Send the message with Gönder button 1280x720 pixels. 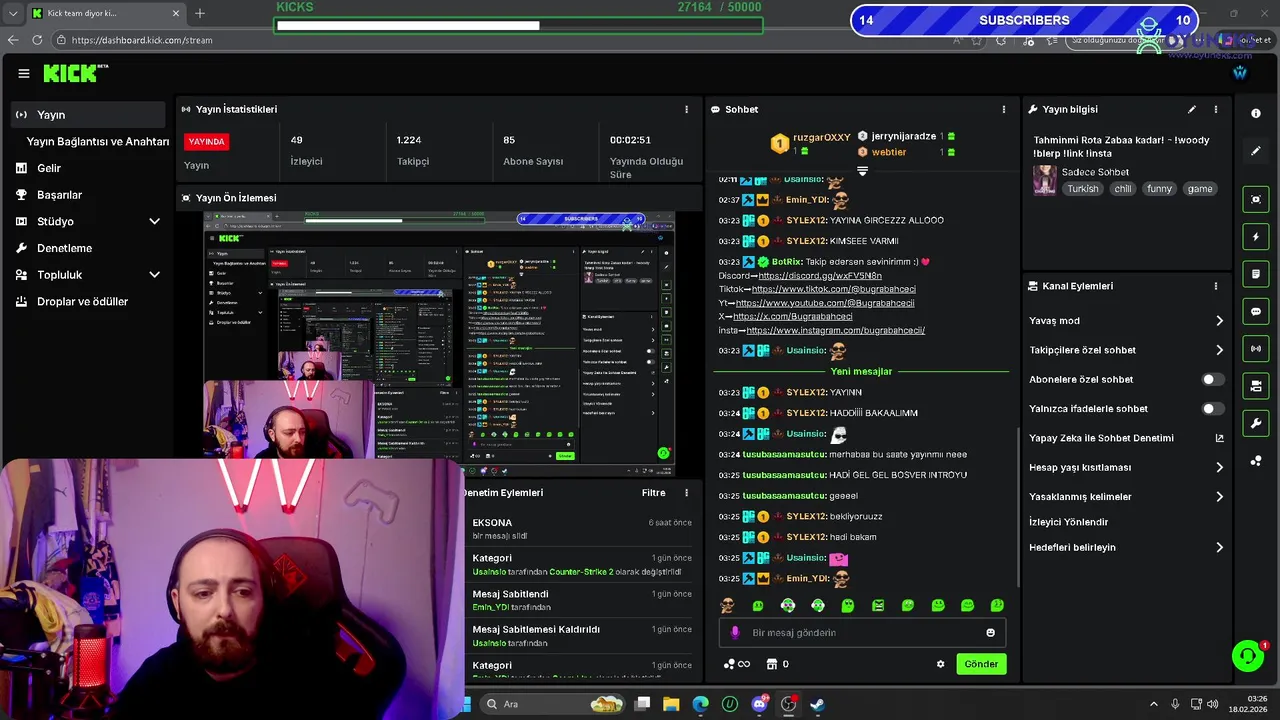(x=981, y=664)
